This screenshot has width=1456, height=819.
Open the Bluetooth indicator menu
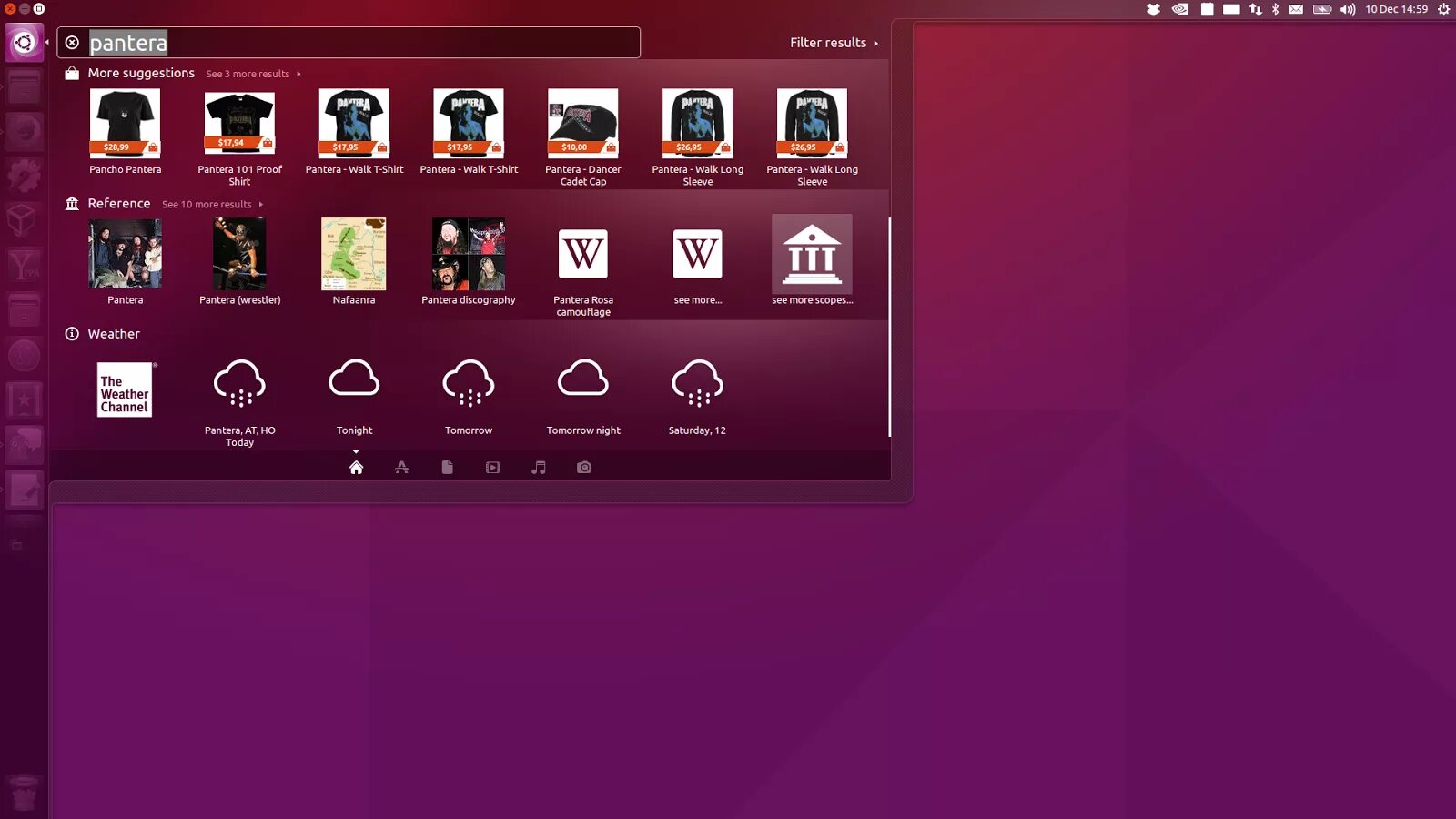tap(1276, 9)
